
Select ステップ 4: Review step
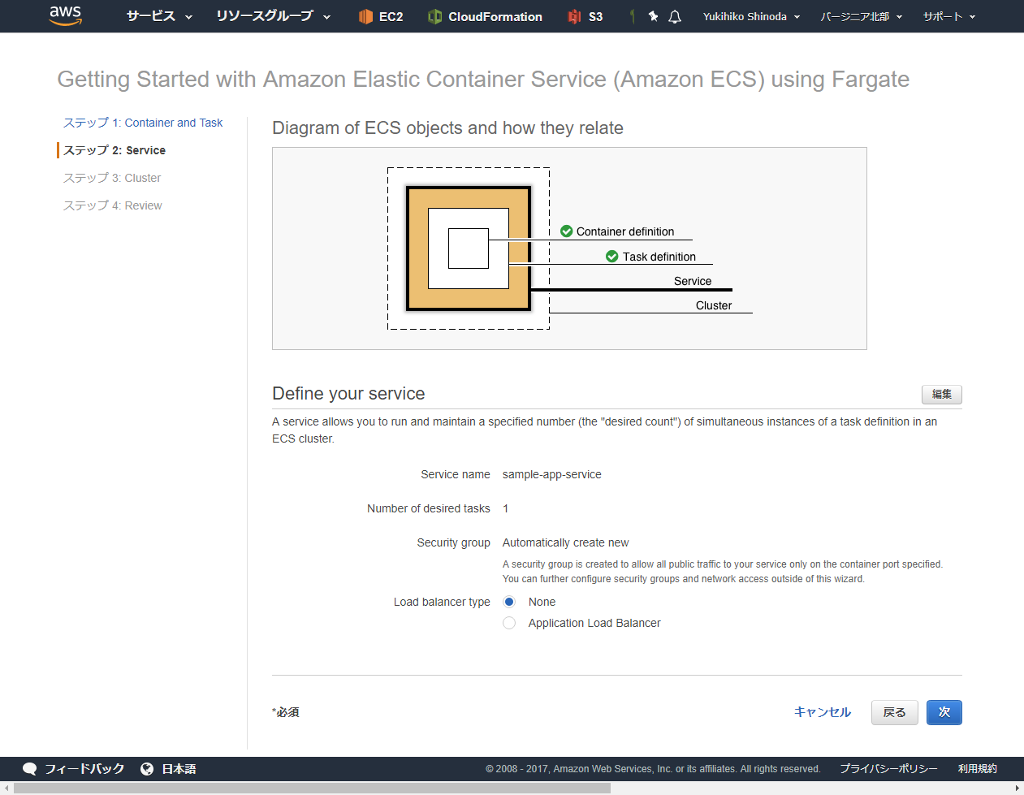point(112,205)
